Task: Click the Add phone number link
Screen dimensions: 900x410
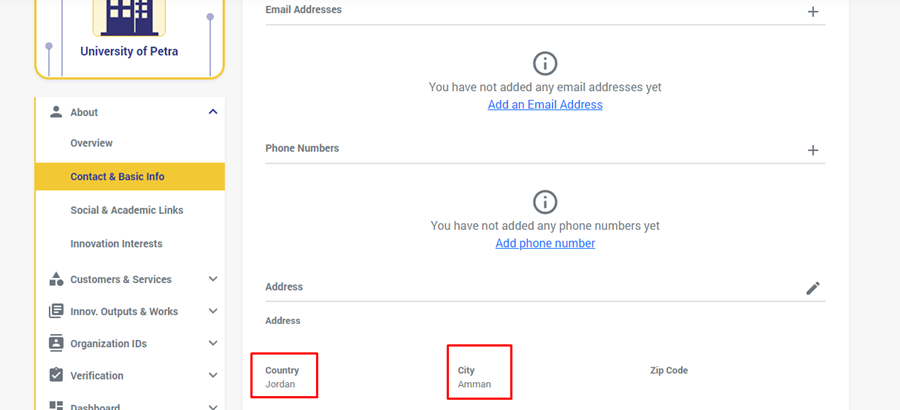Action: point(545,244)
